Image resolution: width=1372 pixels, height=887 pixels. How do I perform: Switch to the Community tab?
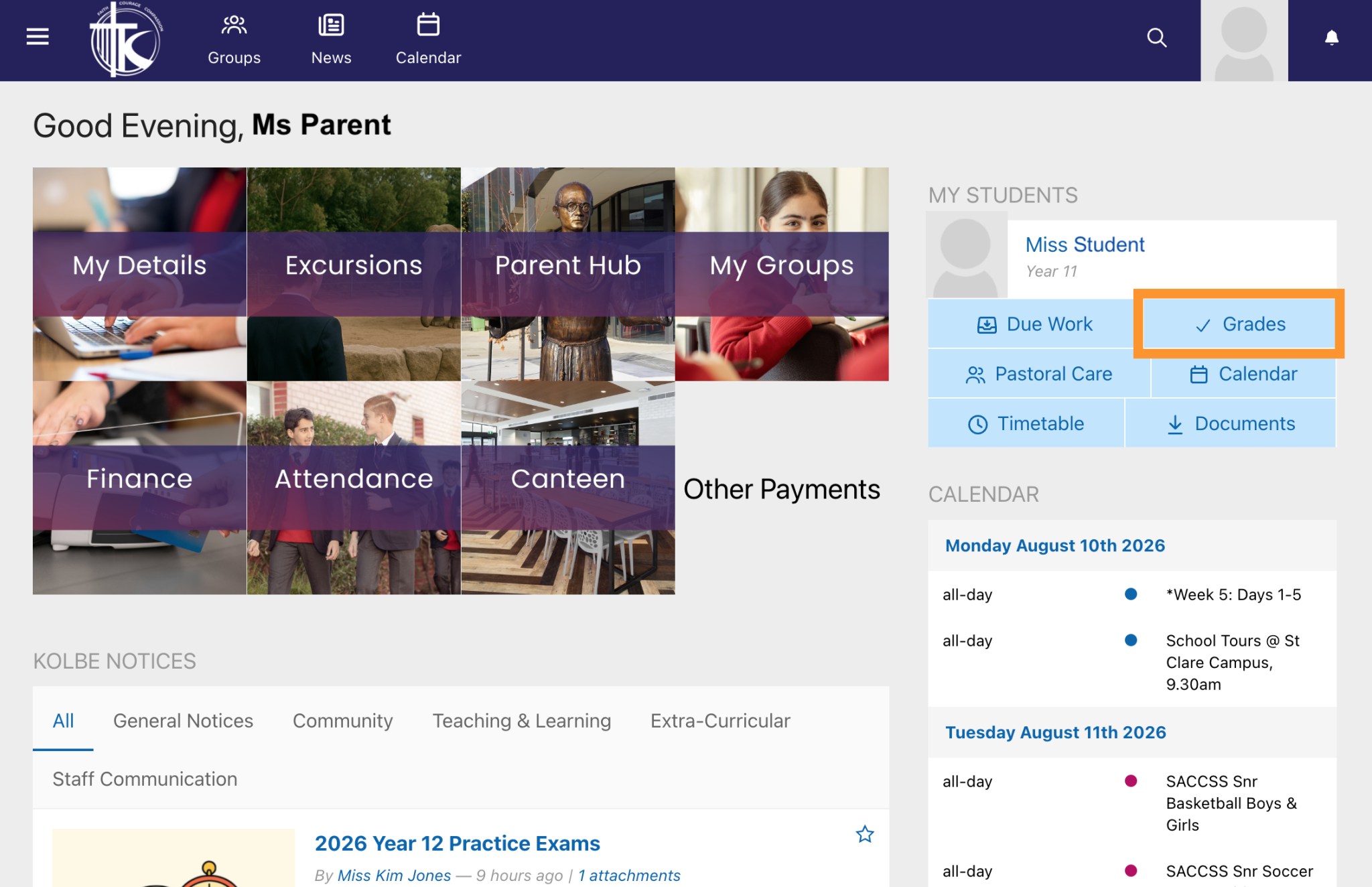342,721
